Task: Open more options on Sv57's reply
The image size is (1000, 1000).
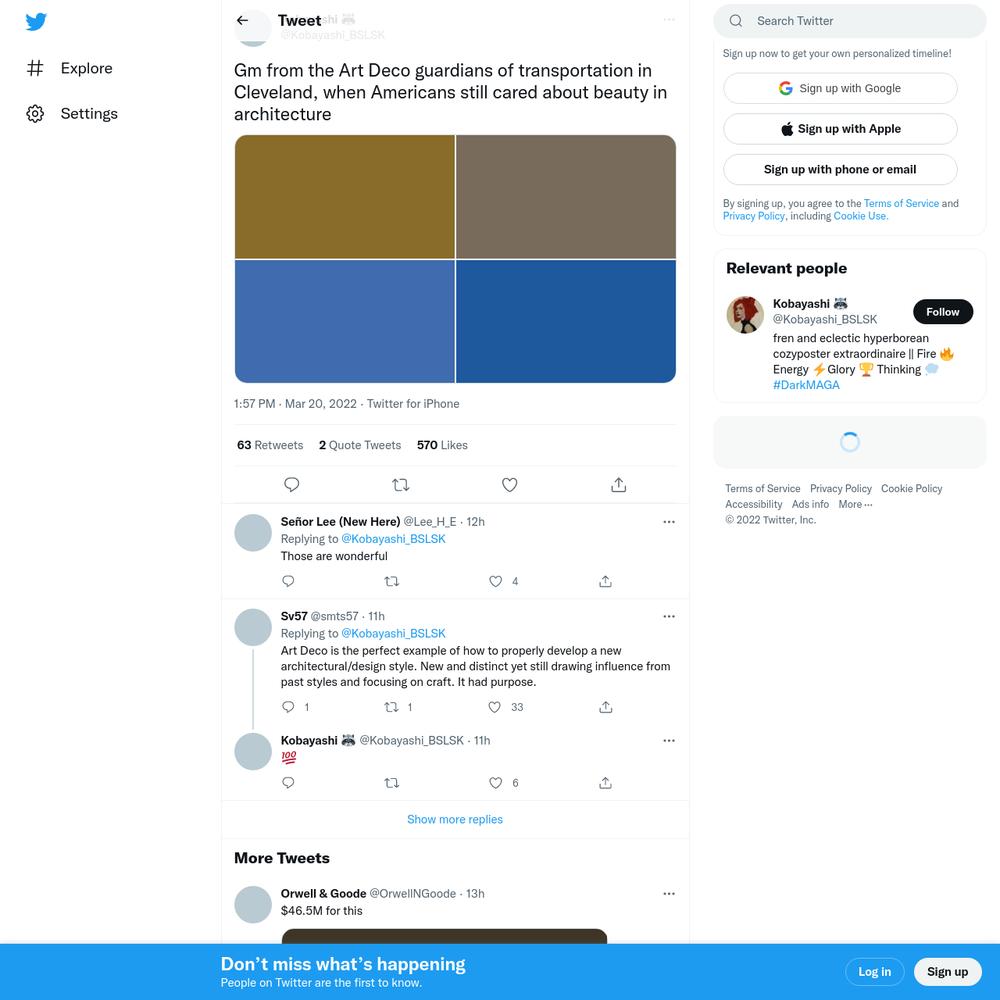Action: pos(669,616)
